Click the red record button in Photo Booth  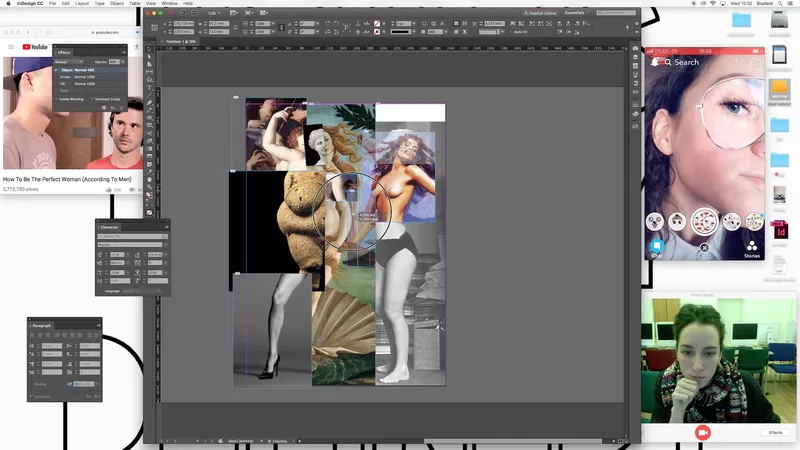point(703,432)
